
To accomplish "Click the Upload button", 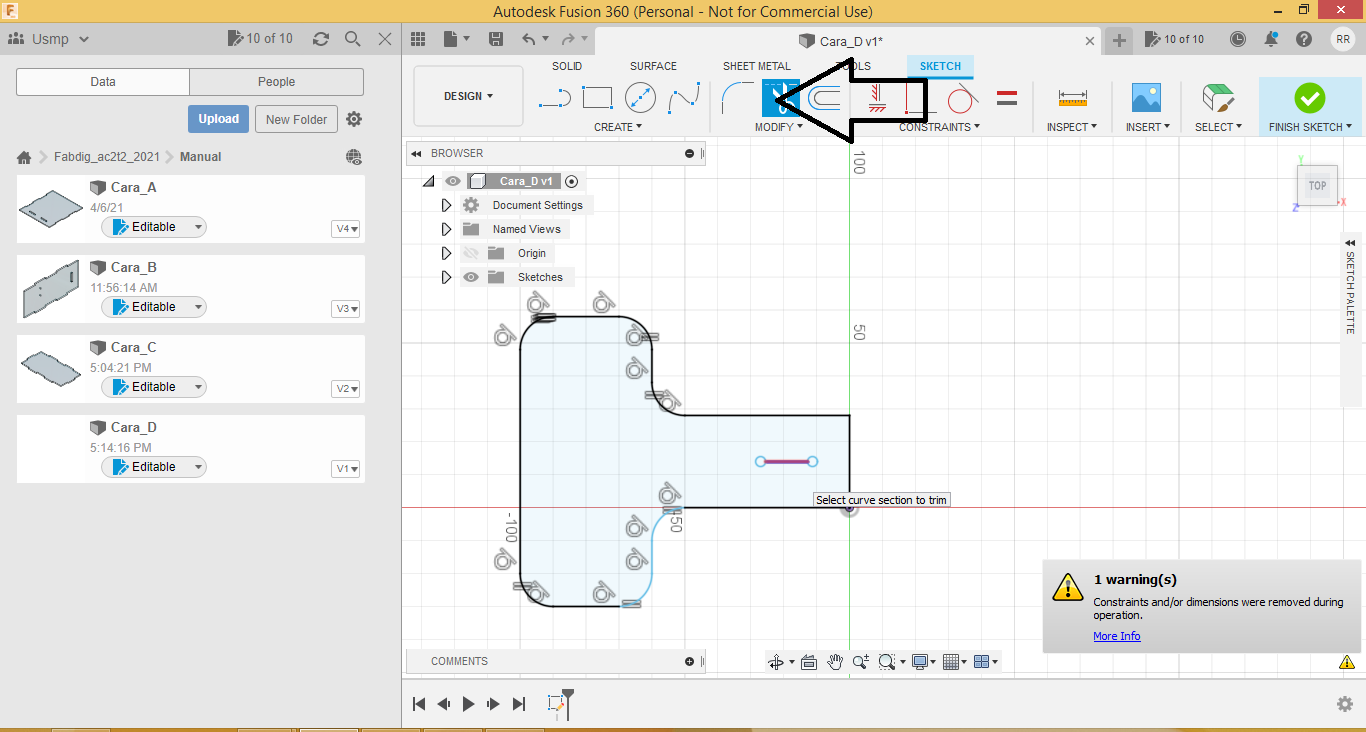I will pos(218,119).
